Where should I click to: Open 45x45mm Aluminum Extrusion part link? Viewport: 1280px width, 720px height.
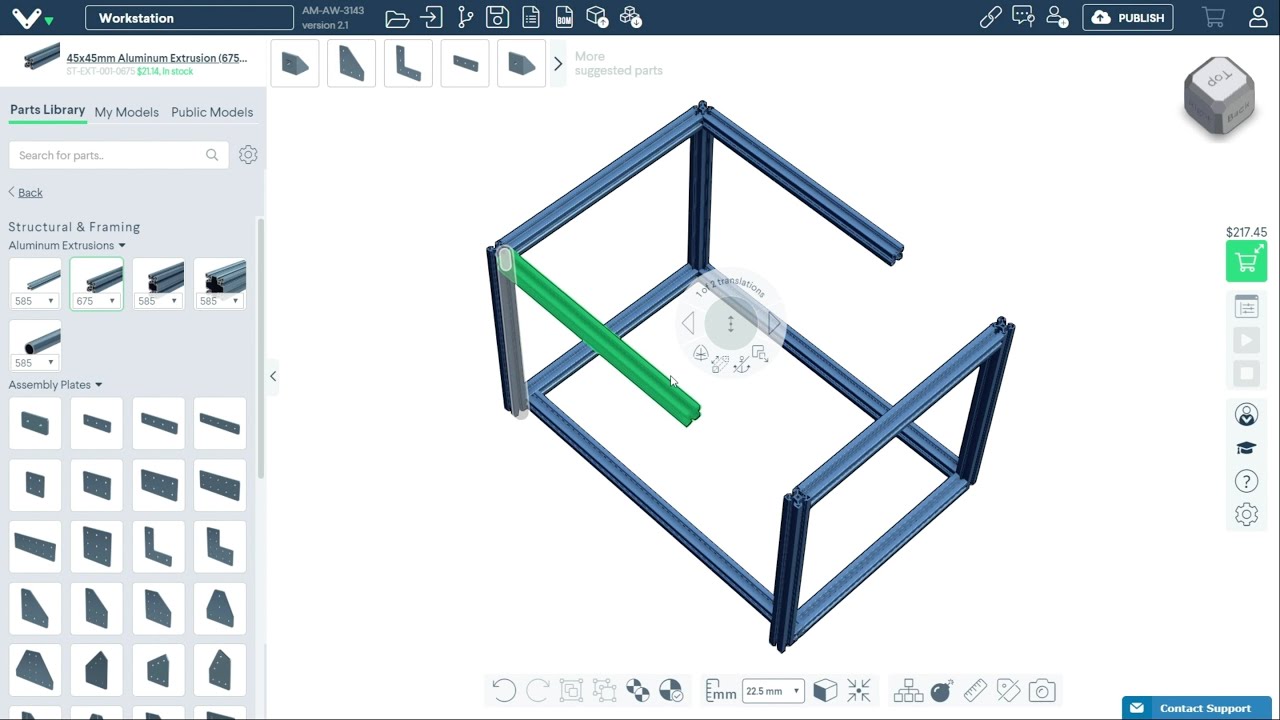click(x=157, y=58)
